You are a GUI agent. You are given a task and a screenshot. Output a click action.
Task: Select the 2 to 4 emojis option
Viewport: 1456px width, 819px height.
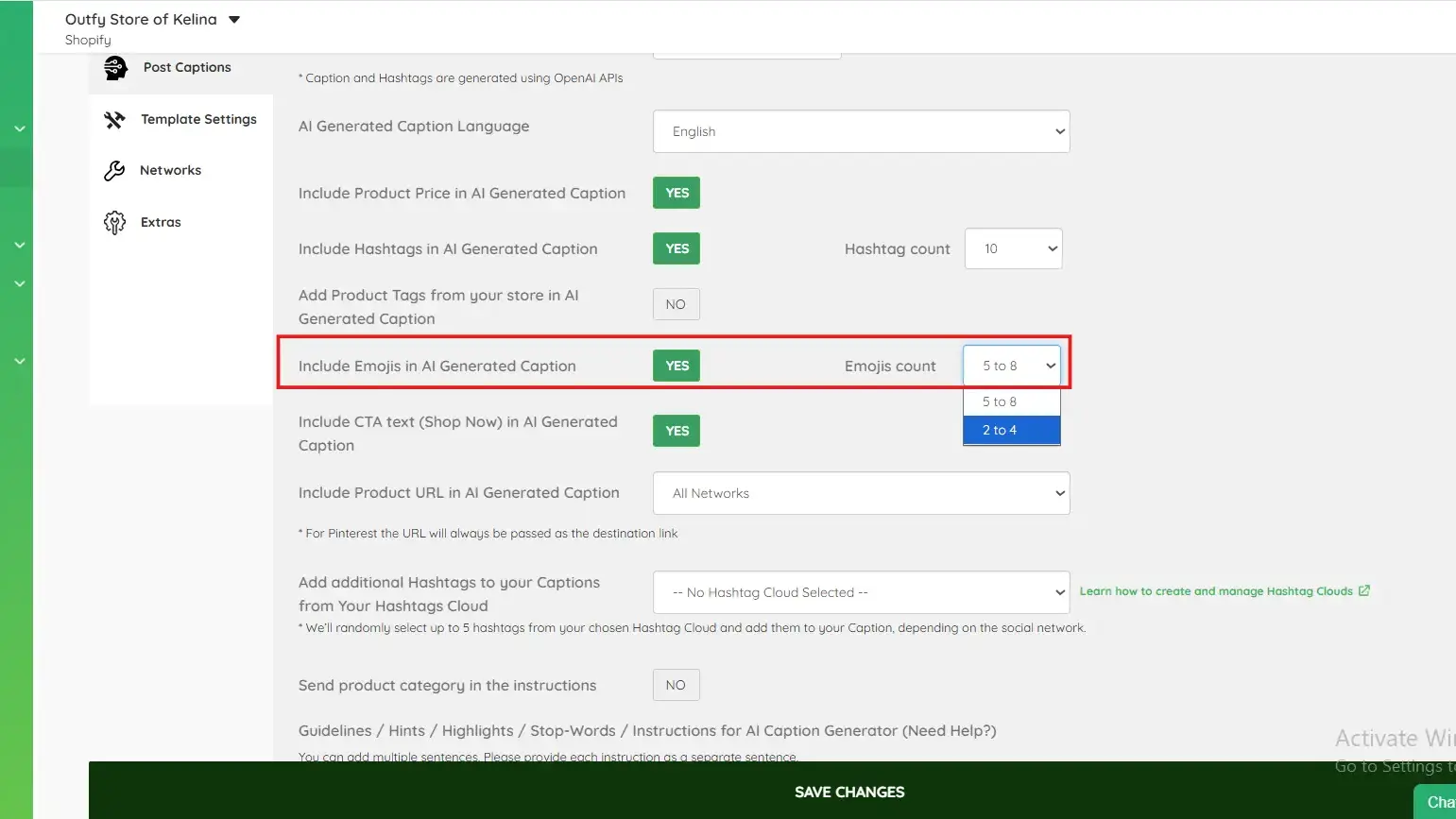point(1012,430)
